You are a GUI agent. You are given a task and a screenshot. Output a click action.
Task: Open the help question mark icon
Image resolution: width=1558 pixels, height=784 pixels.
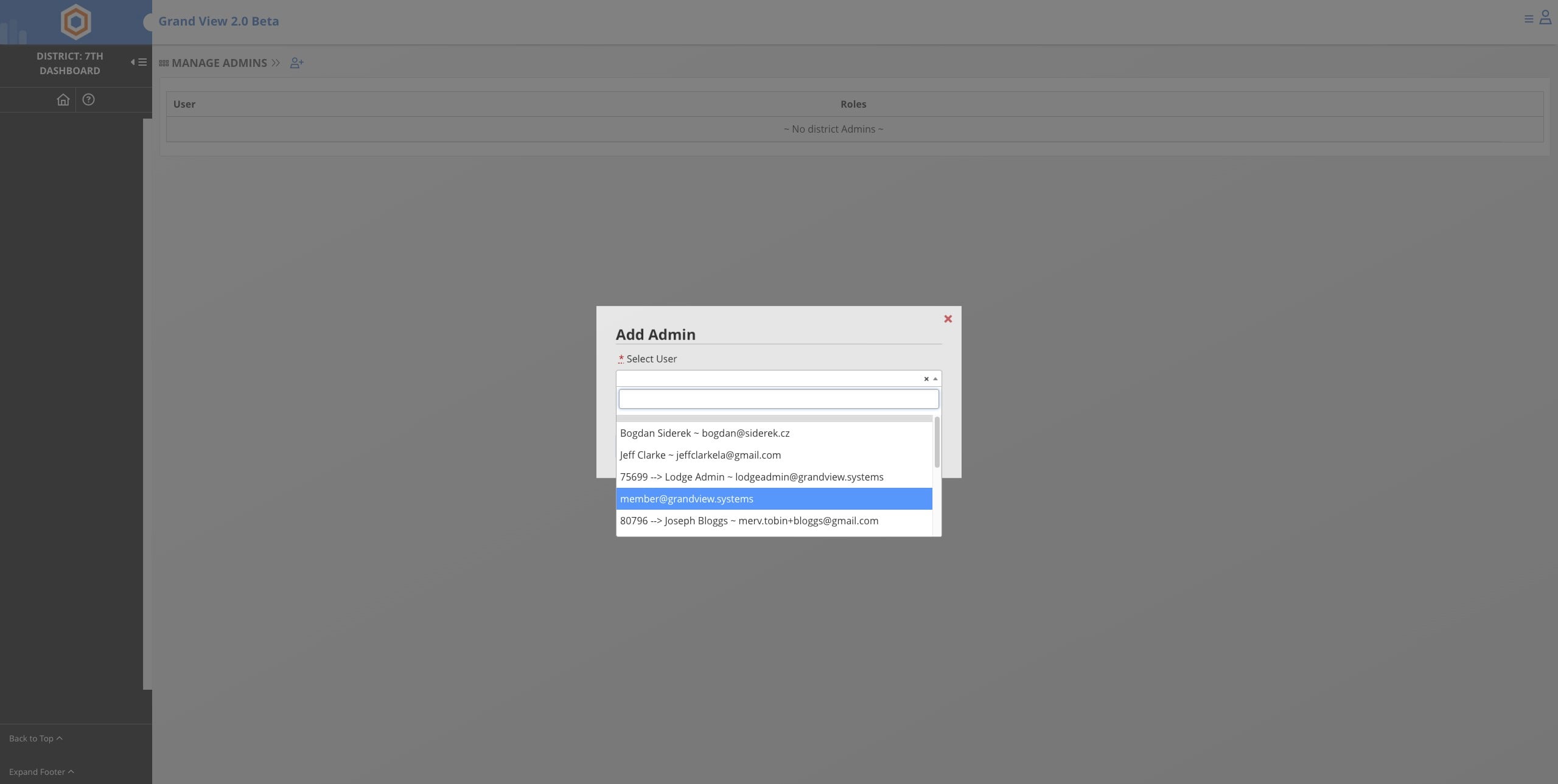click(89, 100)
